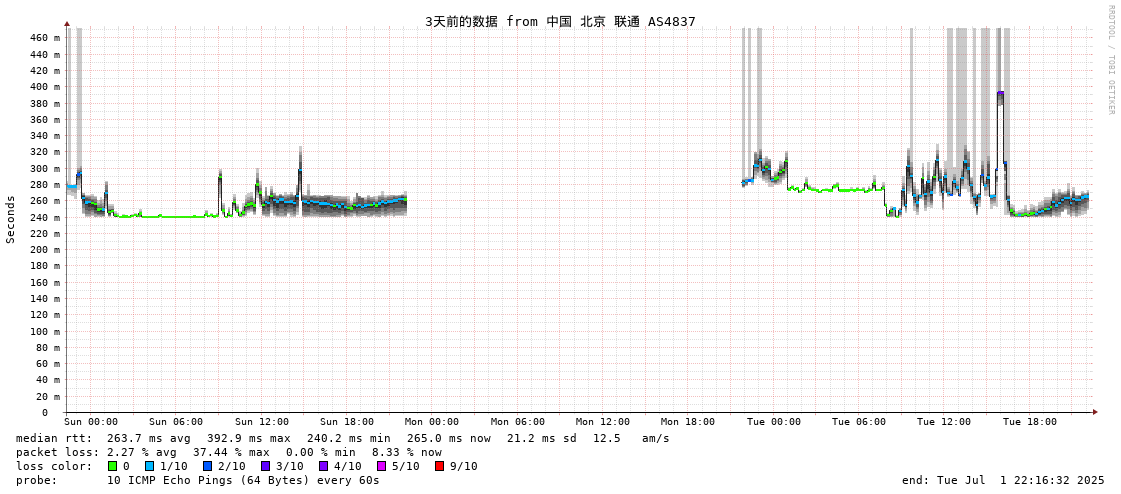The image size is (1121, 494).
Task: Click the green 0 loss color swatch
Action: coord(112,466)
